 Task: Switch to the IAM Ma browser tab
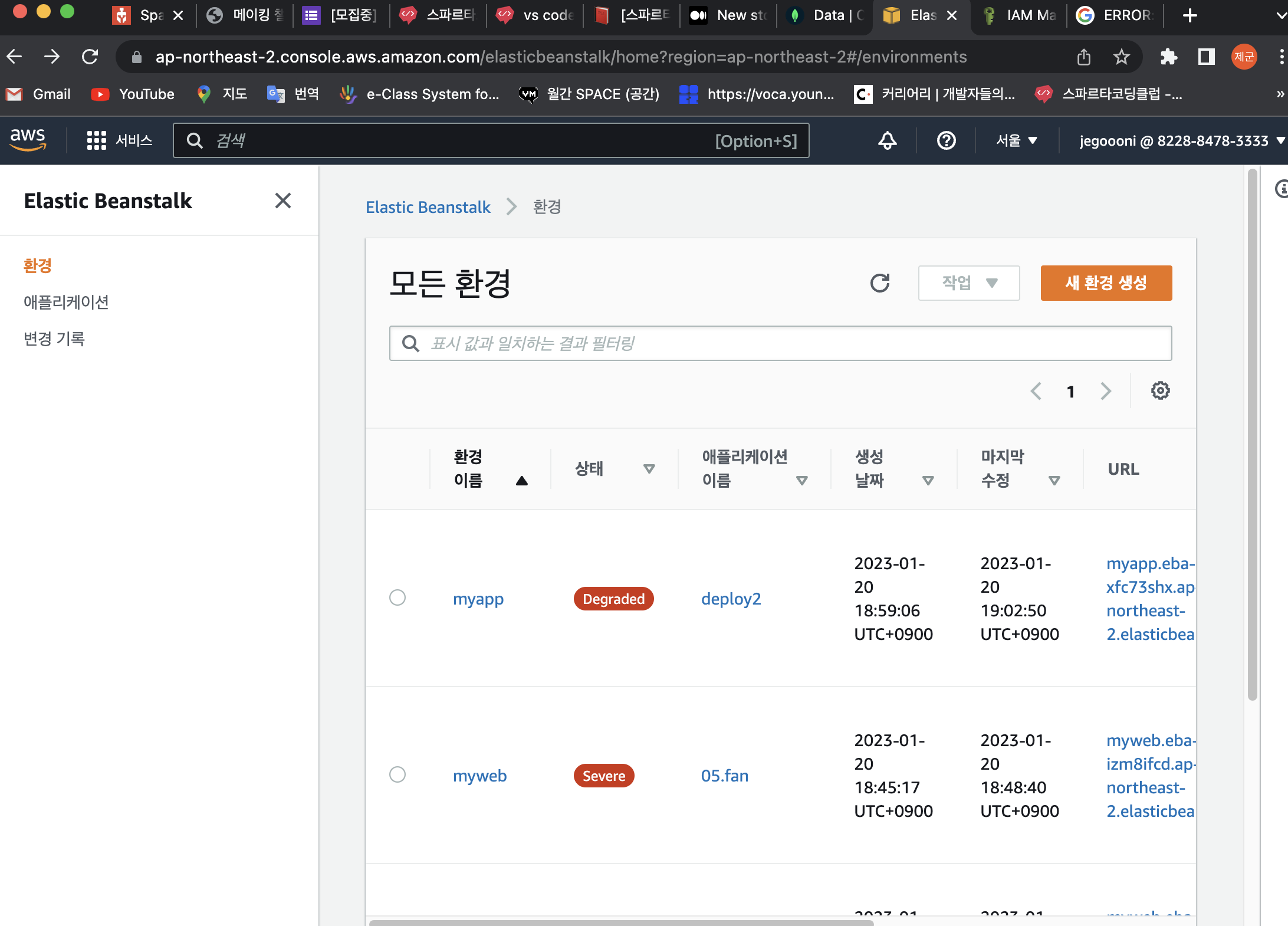click(1018, 15)
